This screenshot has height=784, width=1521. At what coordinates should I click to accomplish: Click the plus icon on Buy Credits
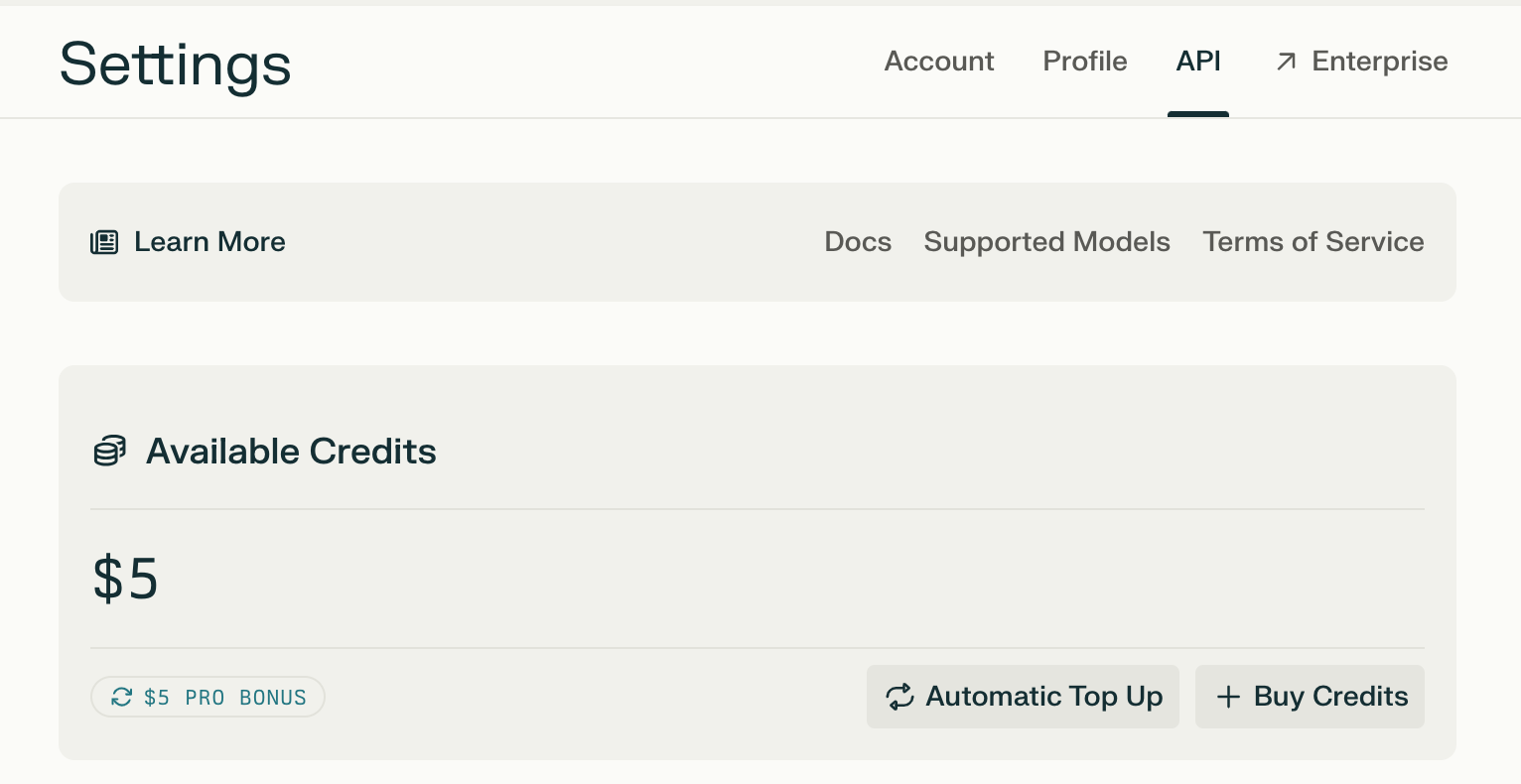pyautogui.click(x=1228, y=698)
